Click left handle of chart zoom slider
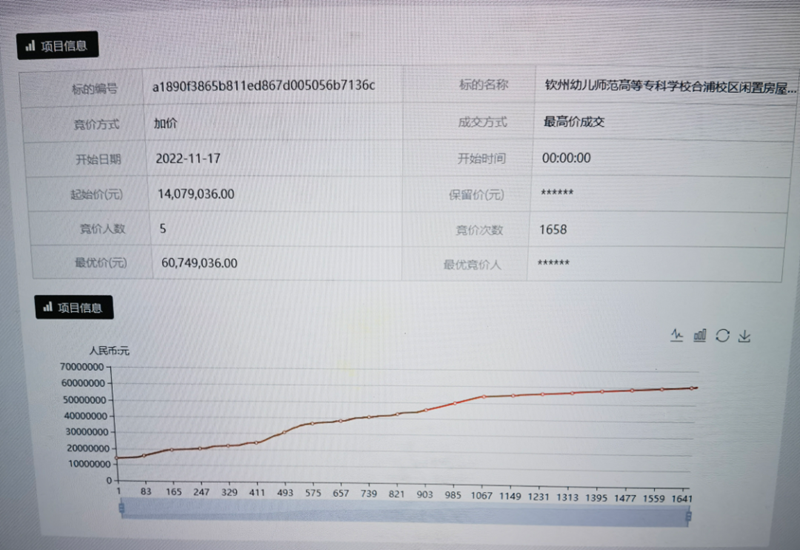800x550 pixels. [120, 513]
